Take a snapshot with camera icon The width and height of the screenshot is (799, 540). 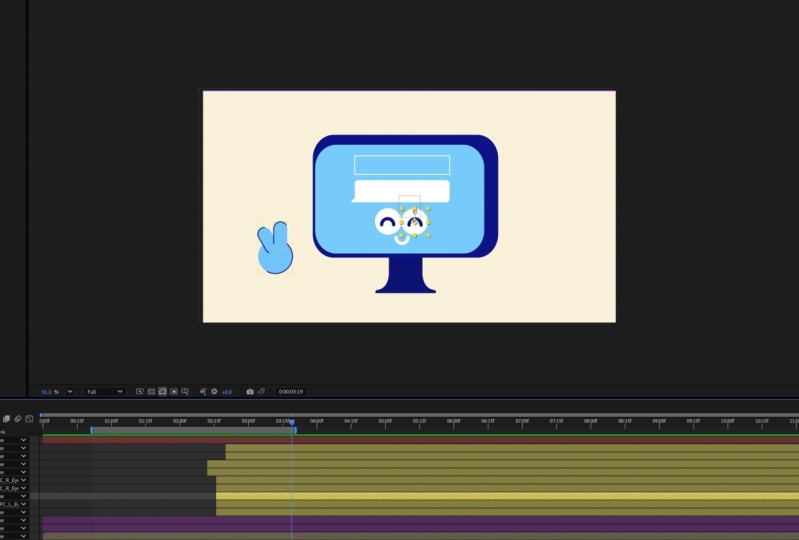(250, 392)
